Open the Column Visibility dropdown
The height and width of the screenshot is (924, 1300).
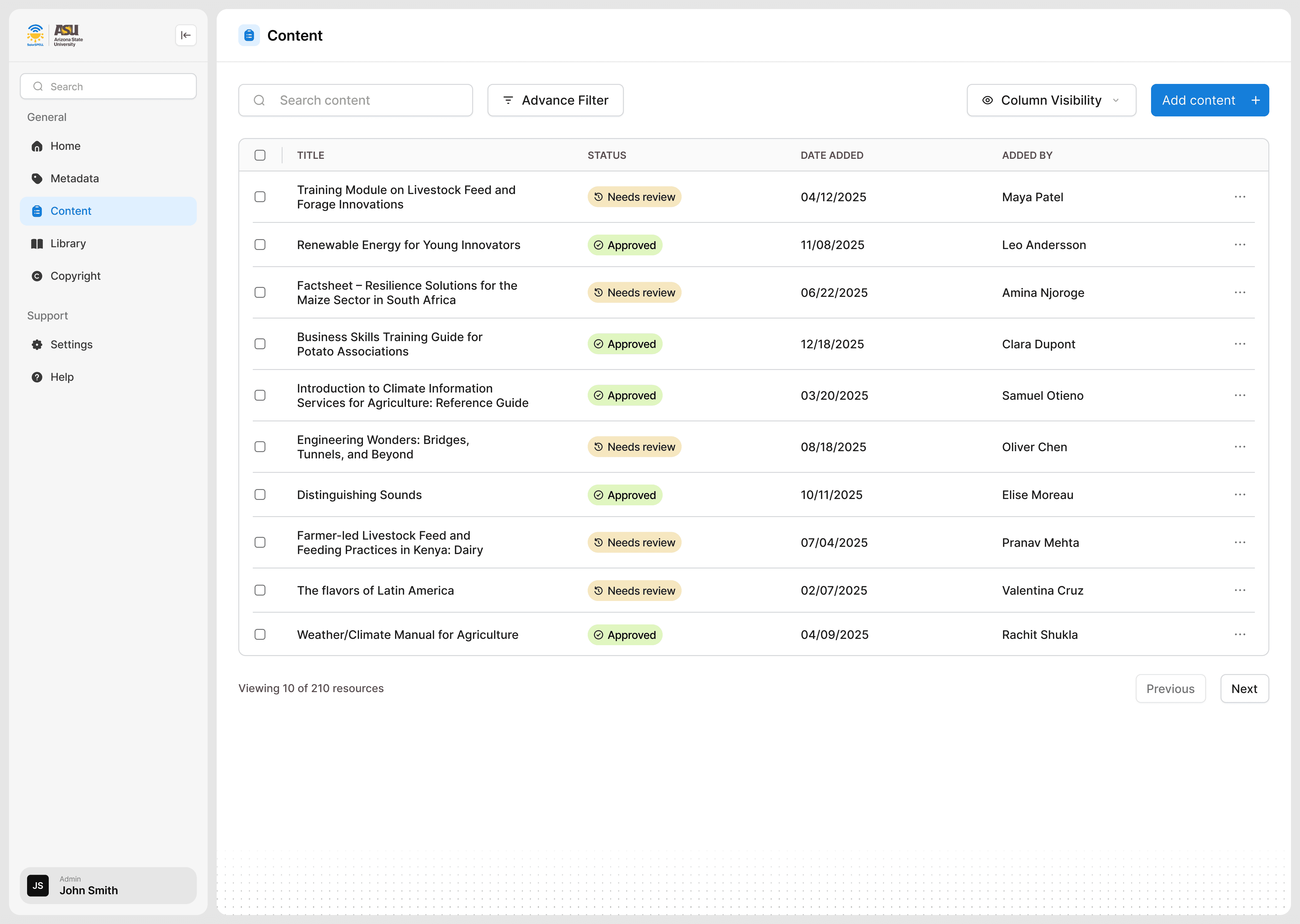tap(1051, 100)
